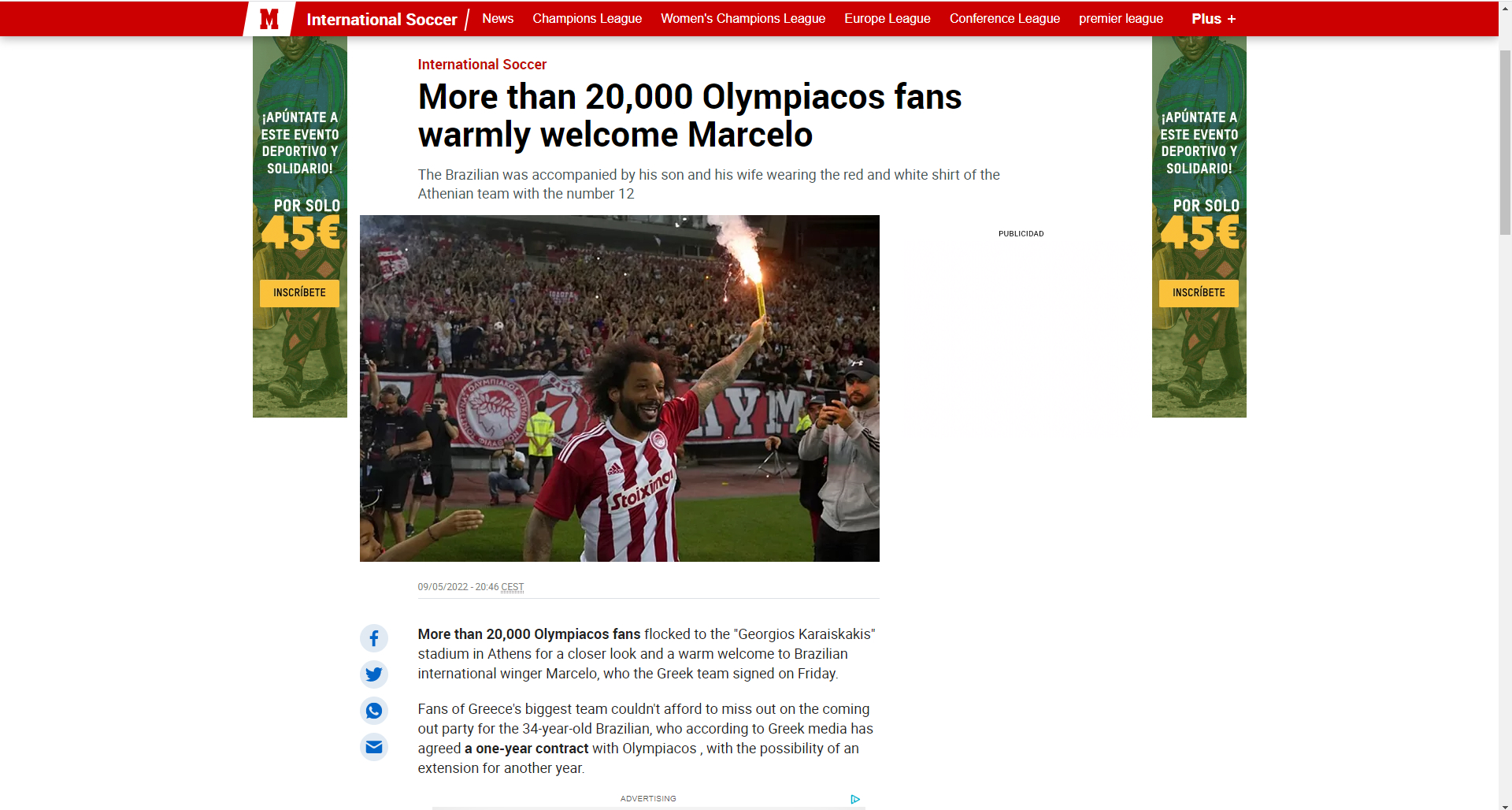Click the AdChoices triangle icon

(x=855, y=799)
